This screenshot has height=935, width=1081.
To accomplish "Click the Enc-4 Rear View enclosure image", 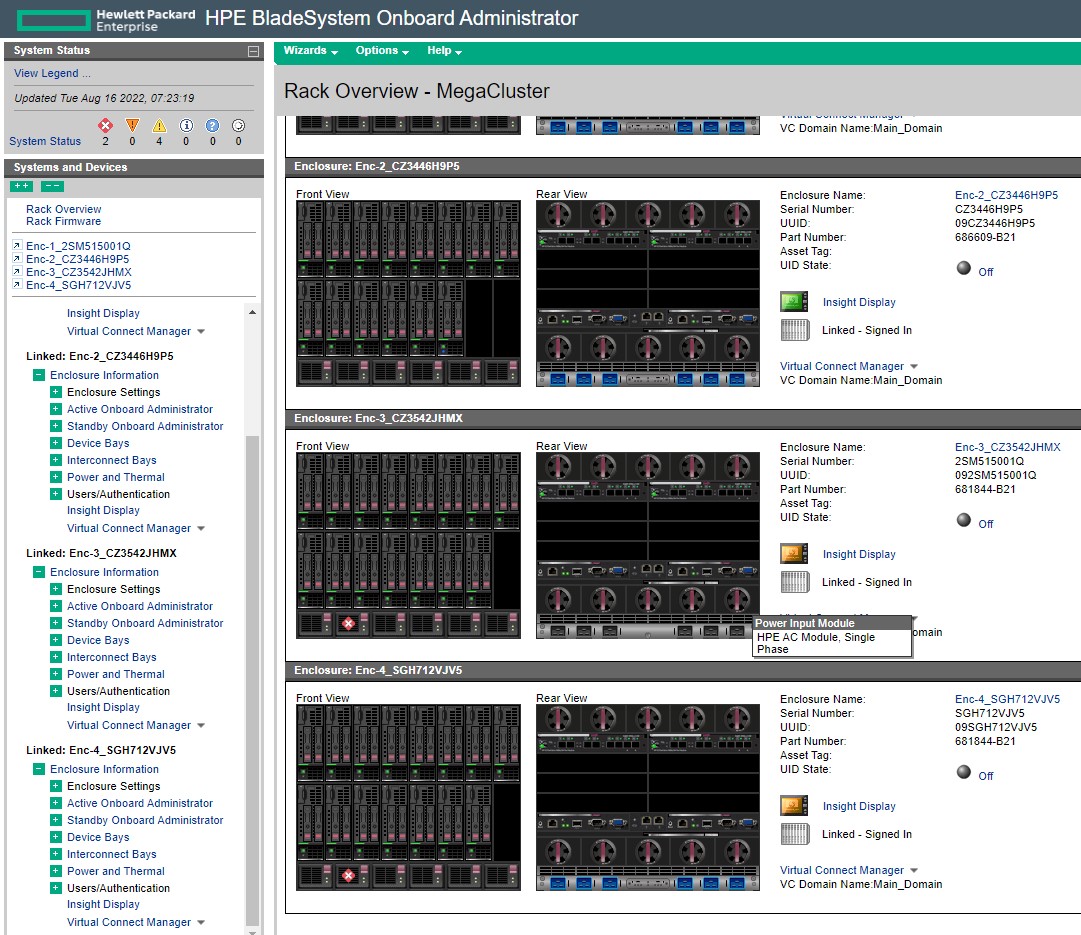I will pyautogui.click(x=648, y=797).
